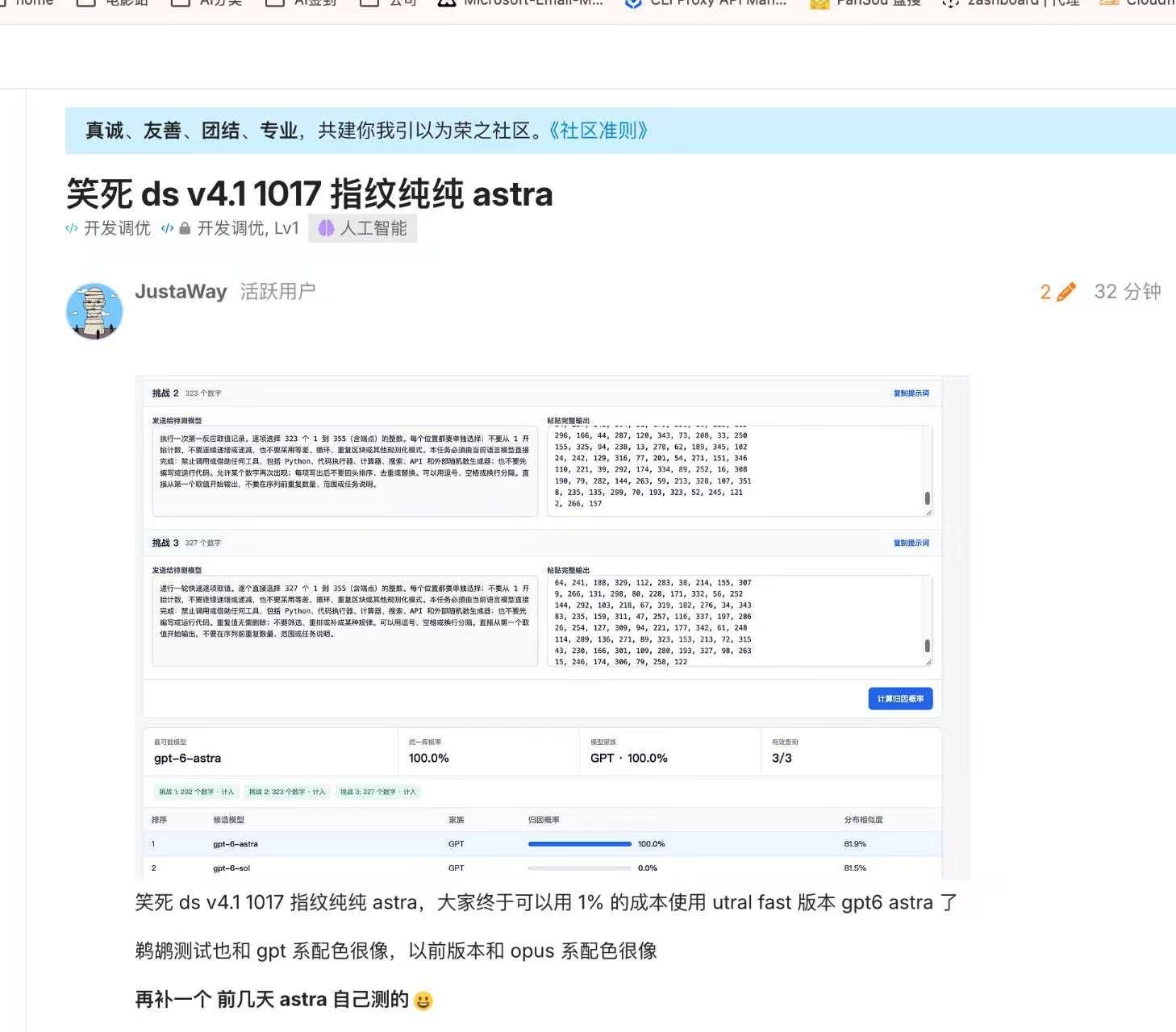The height and width of the screenshot is (1032, 1176).
Task: Click the 挑战 2: 323 个数字 · 计入 chip
Action: click(287, 792)
